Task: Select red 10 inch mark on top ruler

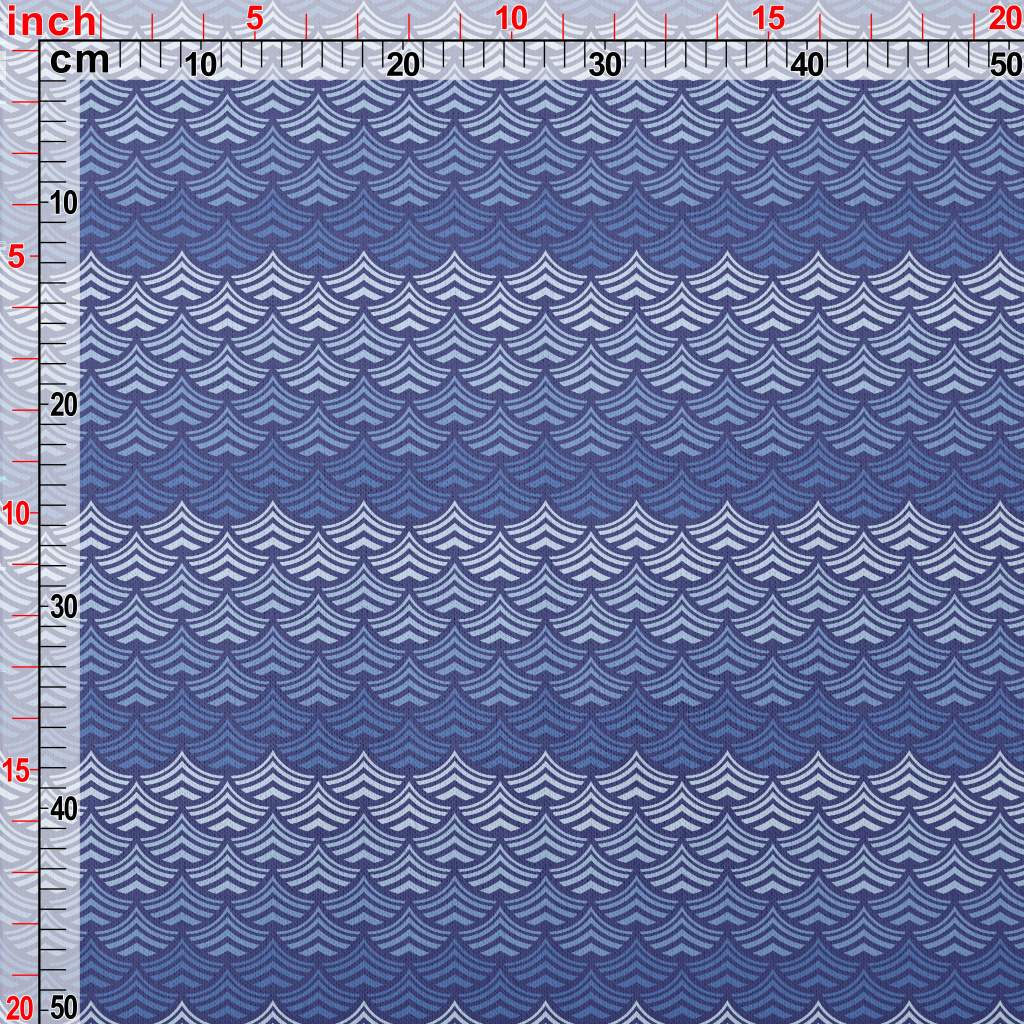Action: coord(511,18)
